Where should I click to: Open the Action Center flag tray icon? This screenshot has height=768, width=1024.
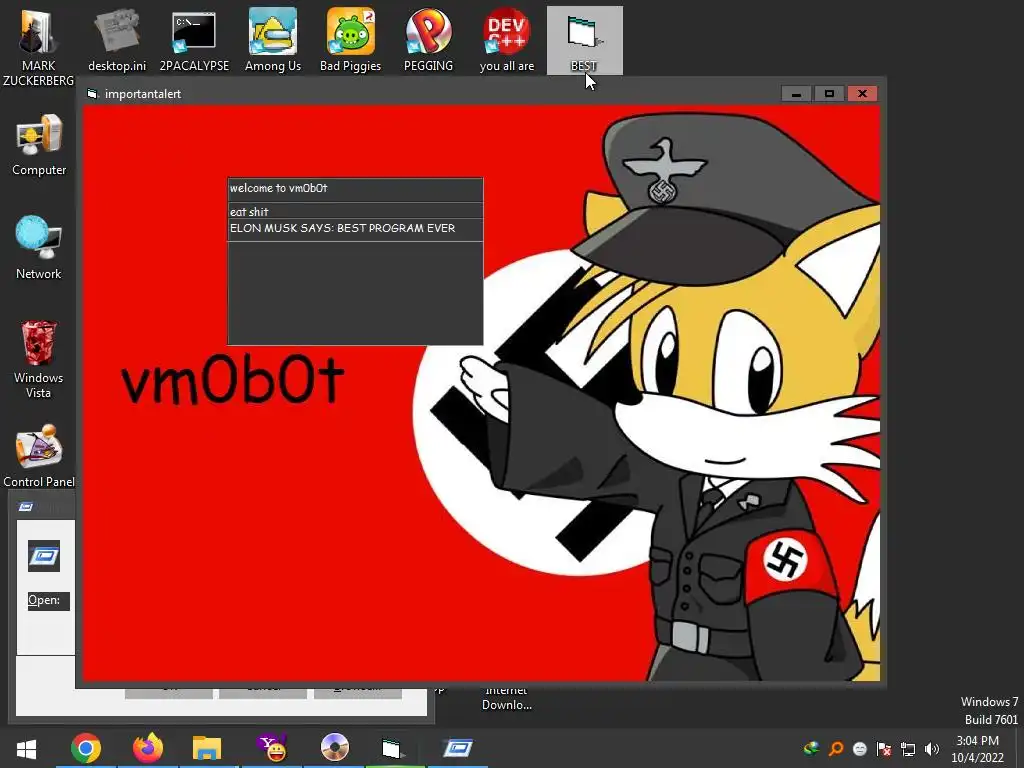884,748
